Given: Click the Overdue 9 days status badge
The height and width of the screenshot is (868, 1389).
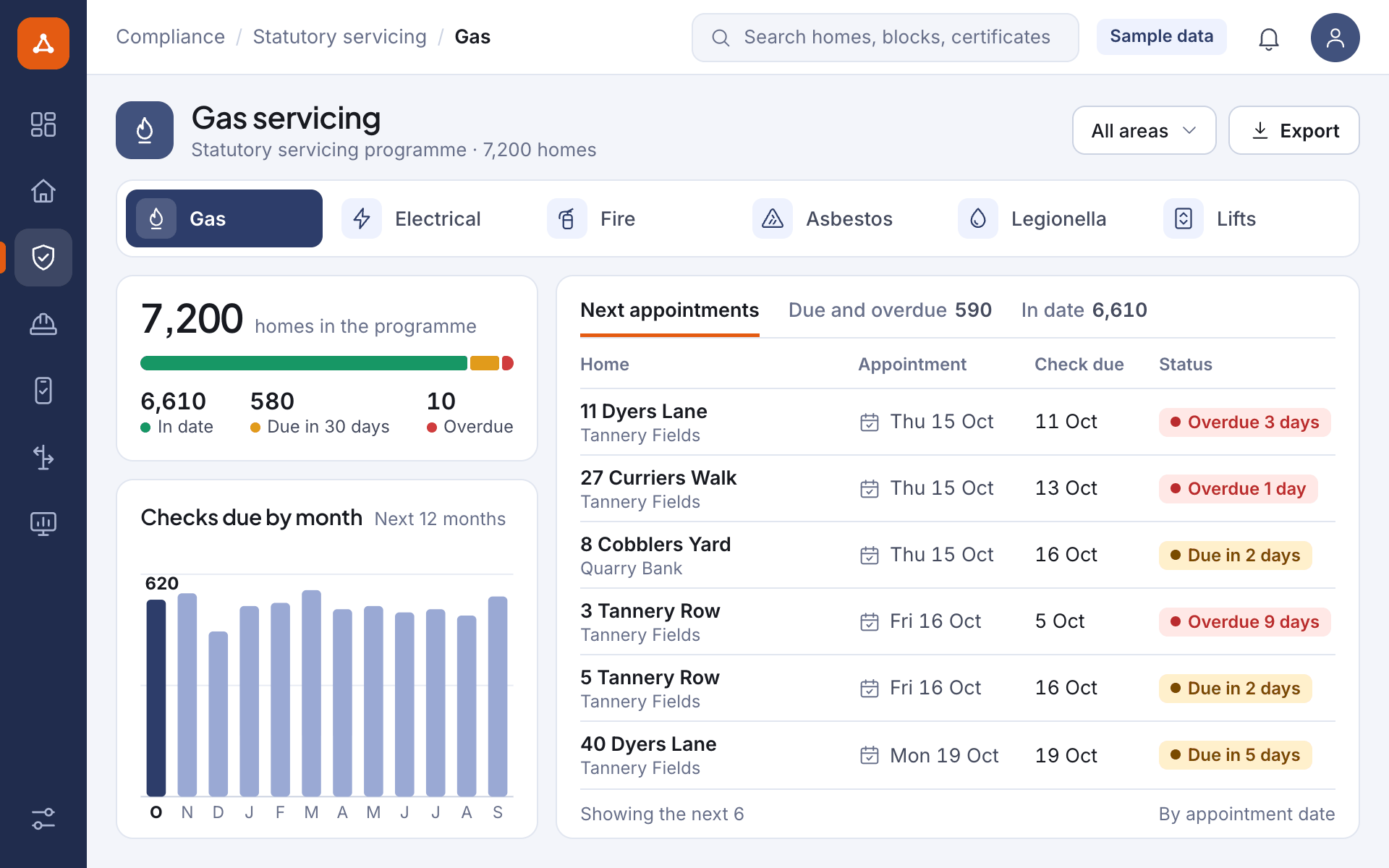Looking at the screenshot, I should 1244,622.
